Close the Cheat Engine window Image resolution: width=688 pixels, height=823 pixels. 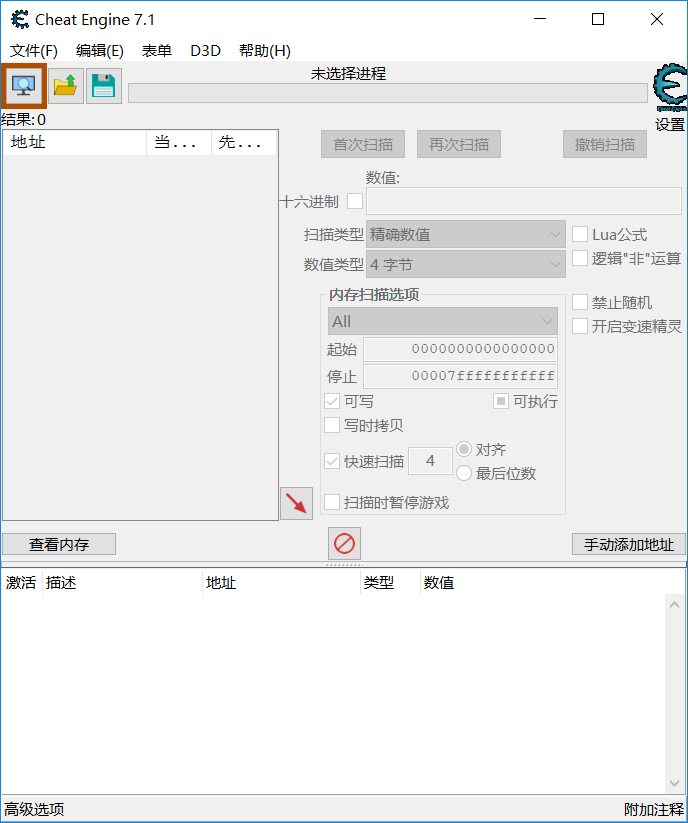(x=657, y=19)
